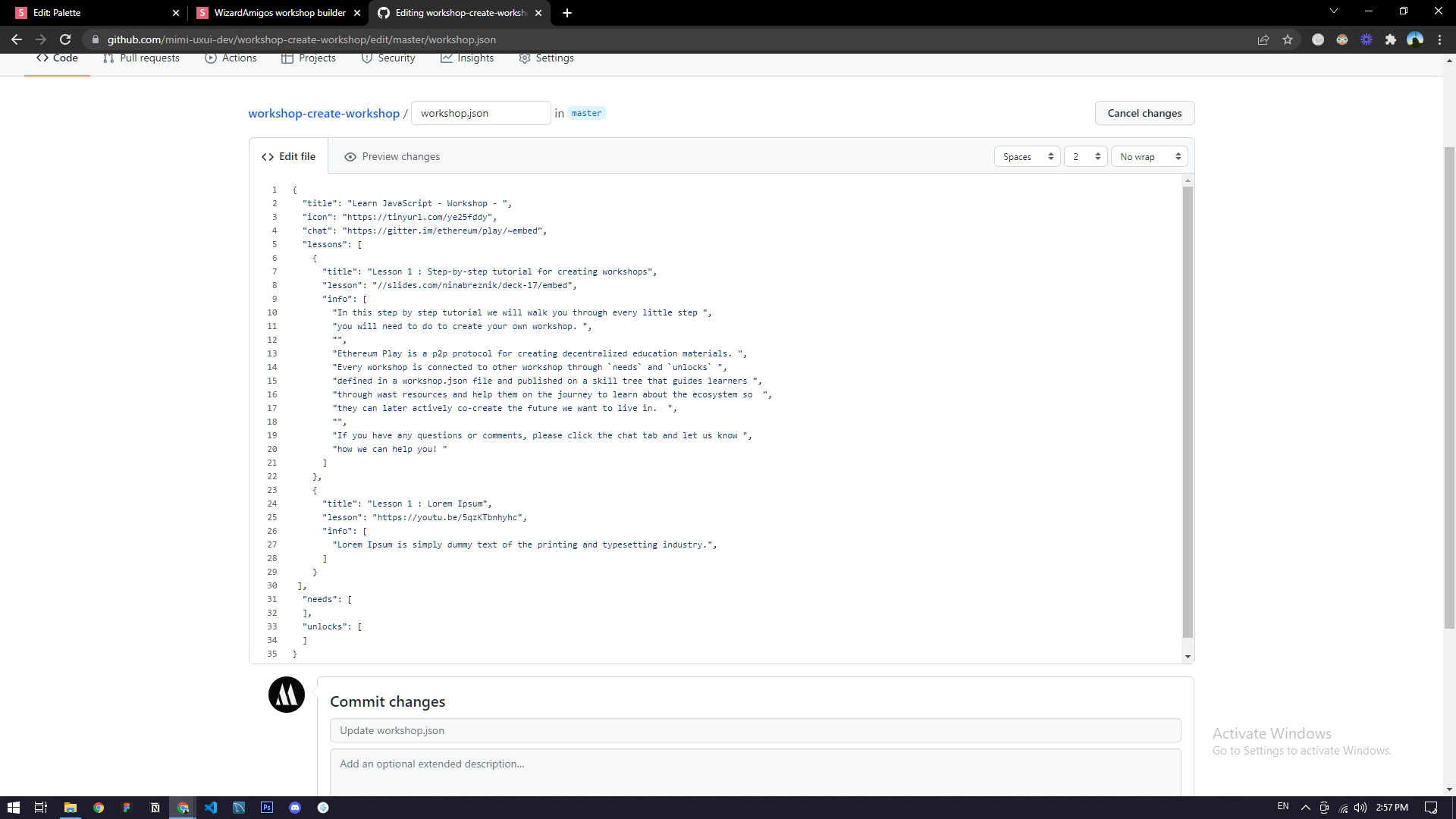Image resolution: width=1456 pixels, height=819 pixels.
Task: Open Visual Studio Code from taskbar
Action: tap(211, 808)
